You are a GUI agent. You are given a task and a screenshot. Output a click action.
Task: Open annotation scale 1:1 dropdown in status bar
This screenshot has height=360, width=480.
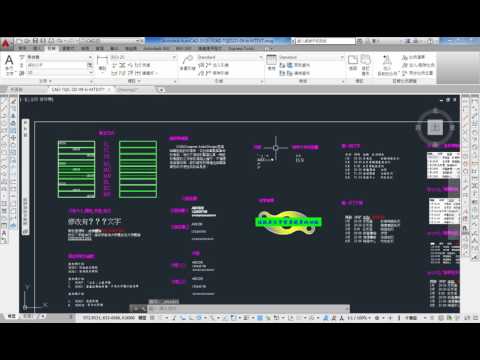pyautogui.click(x=359, y=318)
